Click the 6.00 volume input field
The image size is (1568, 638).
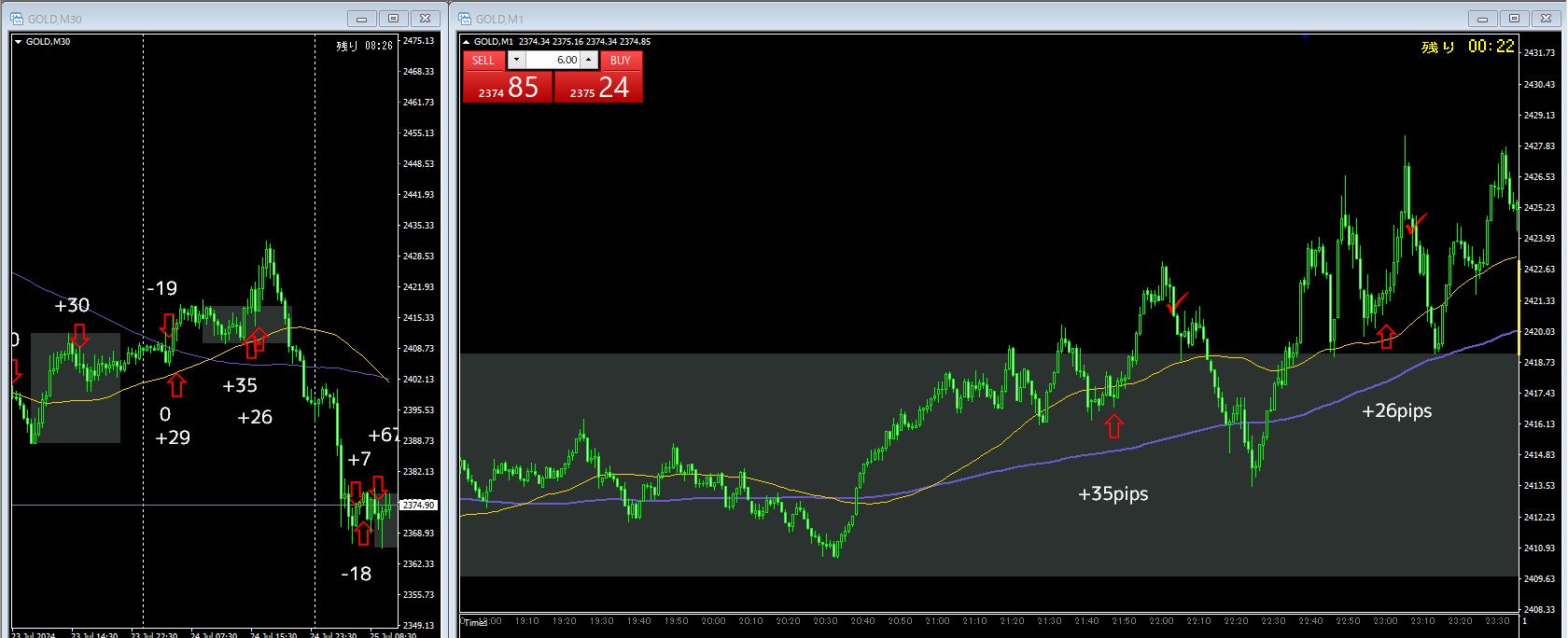pos(553,60)
